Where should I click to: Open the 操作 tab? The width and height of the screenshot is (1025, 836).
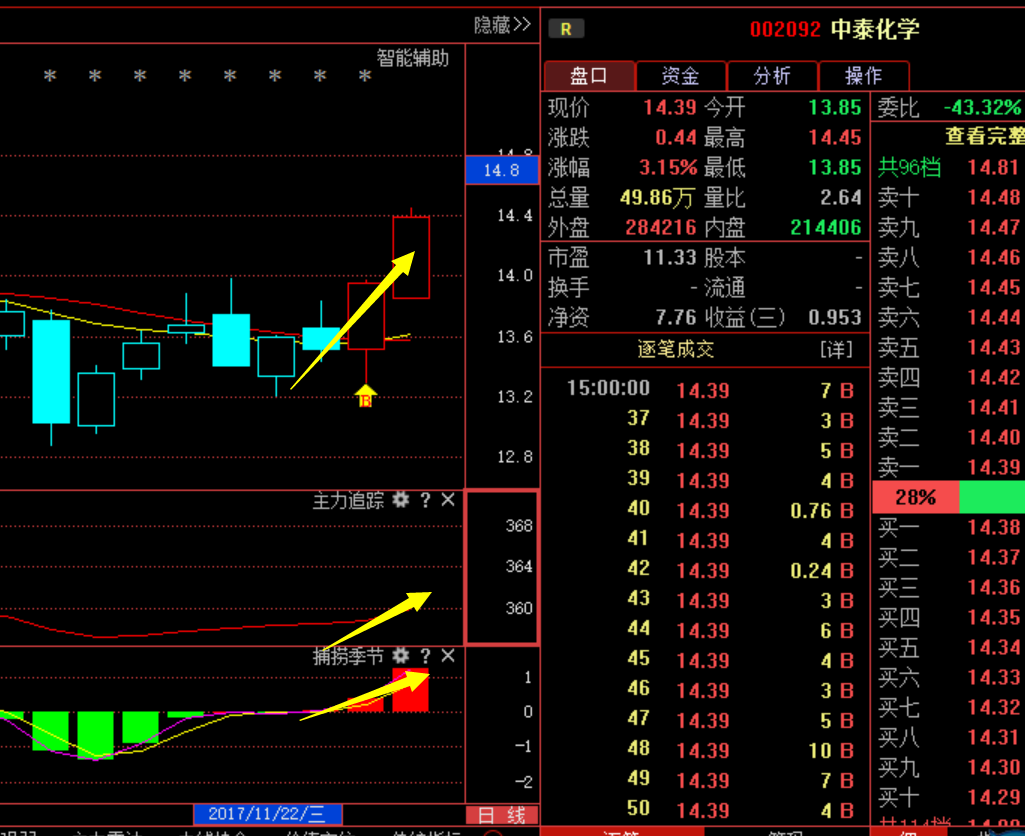pyautogui.click(x=864, y=76)
